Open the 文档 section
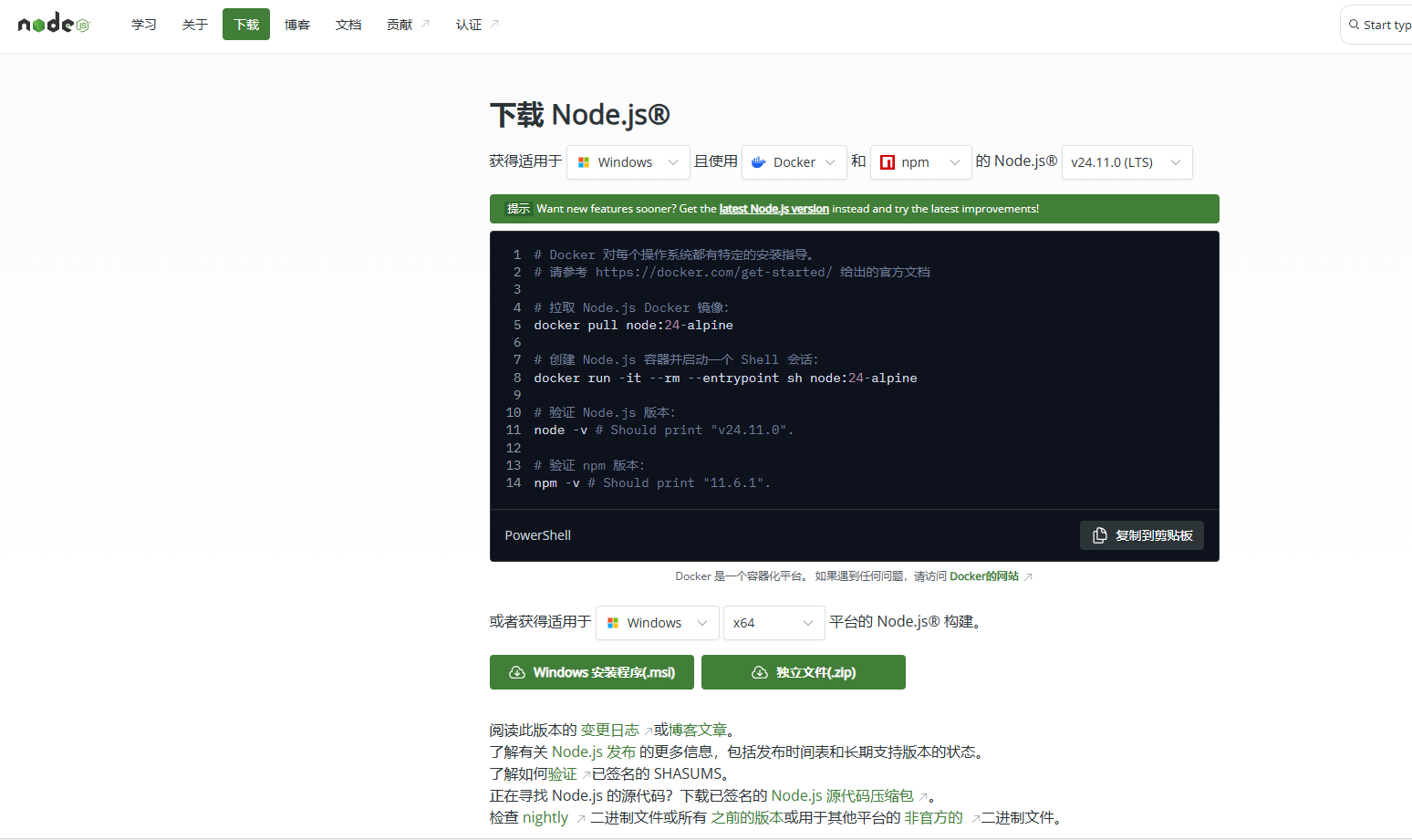 click(x=348, y=25)
